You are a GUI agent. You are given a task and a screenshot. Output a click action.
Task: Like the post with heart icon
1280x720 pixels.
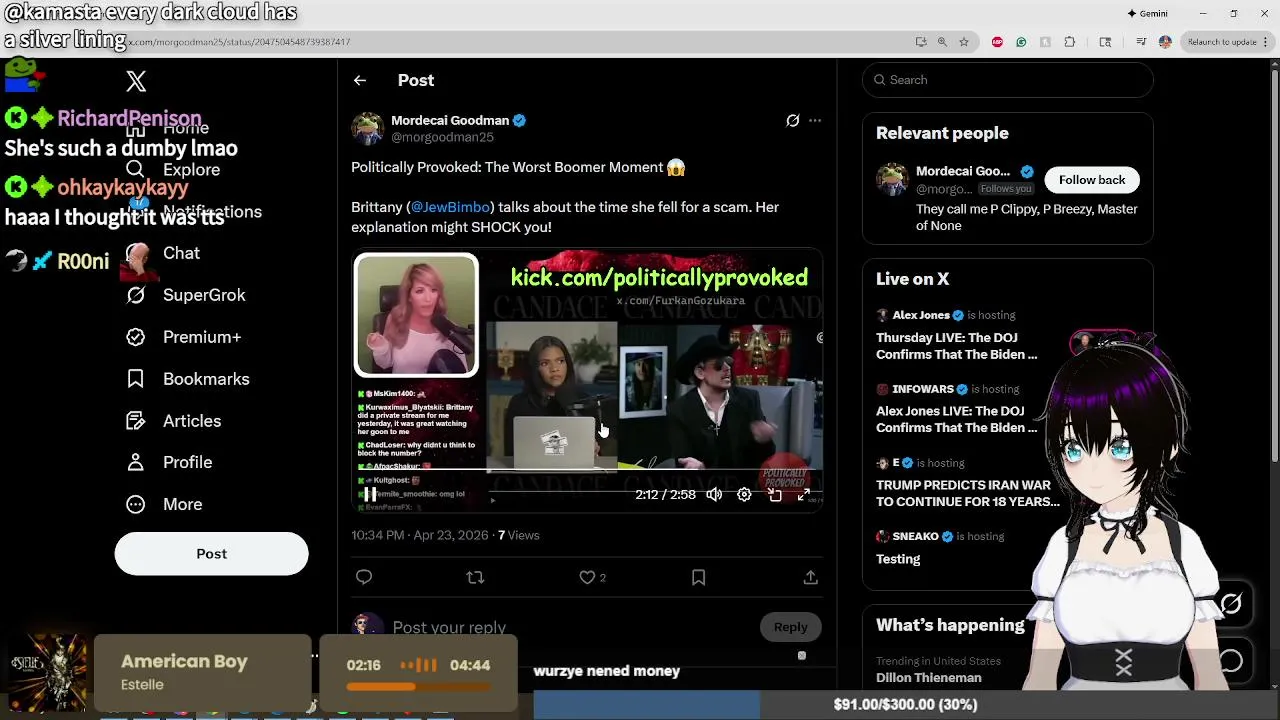[x=588, y=577]
